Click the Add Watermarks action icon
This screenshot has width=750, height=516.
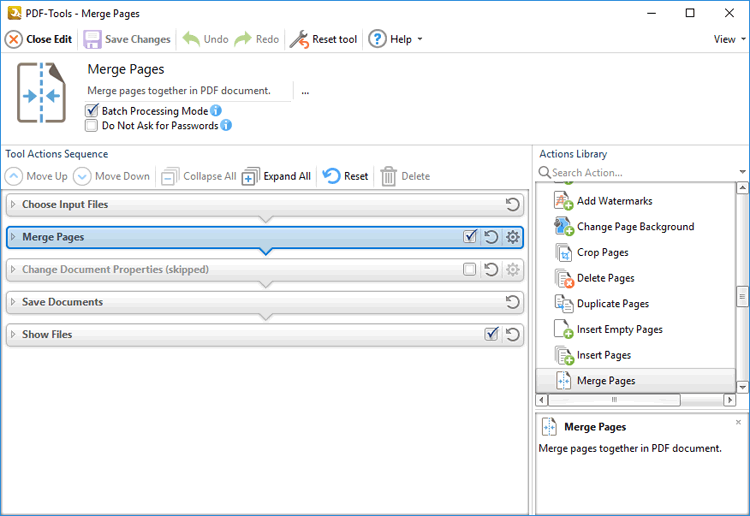click(x=563, y=201)
